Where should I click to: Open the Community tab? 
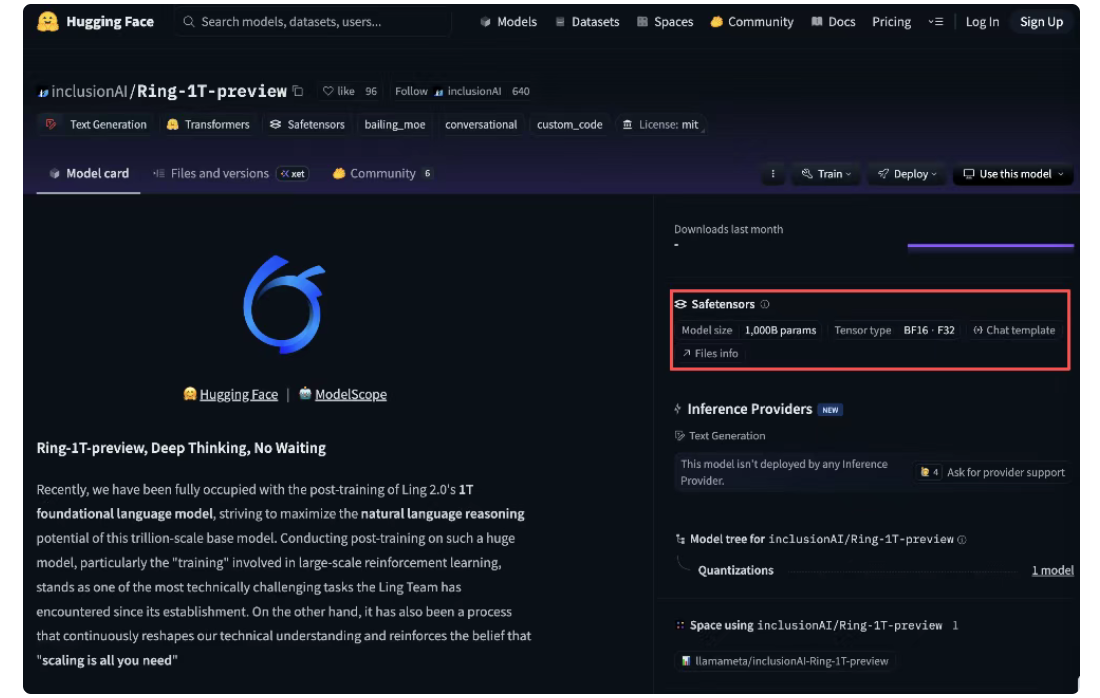click(382, 174)
